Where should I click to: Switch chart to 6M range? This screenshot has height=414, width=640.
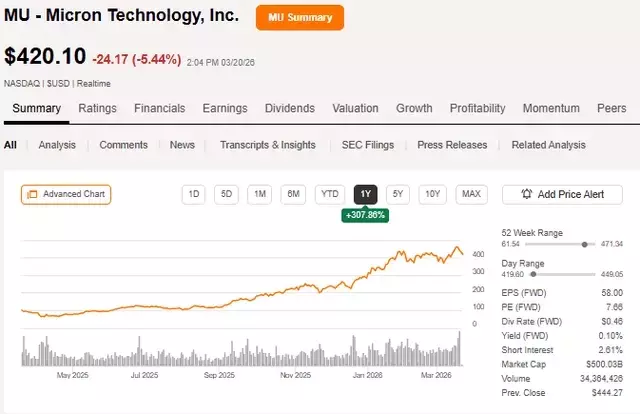(x=292, y=194)
